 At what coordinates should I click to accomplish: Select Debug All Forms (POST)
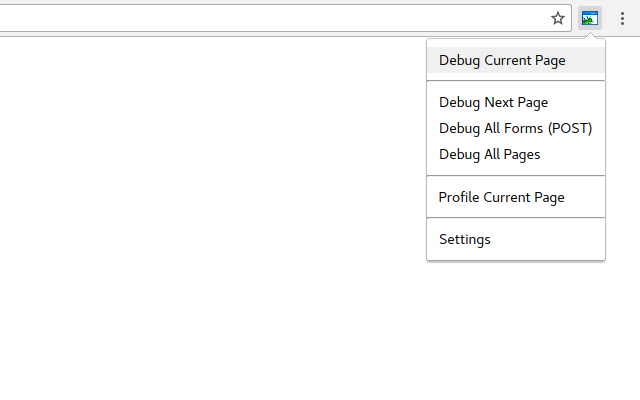515,128
